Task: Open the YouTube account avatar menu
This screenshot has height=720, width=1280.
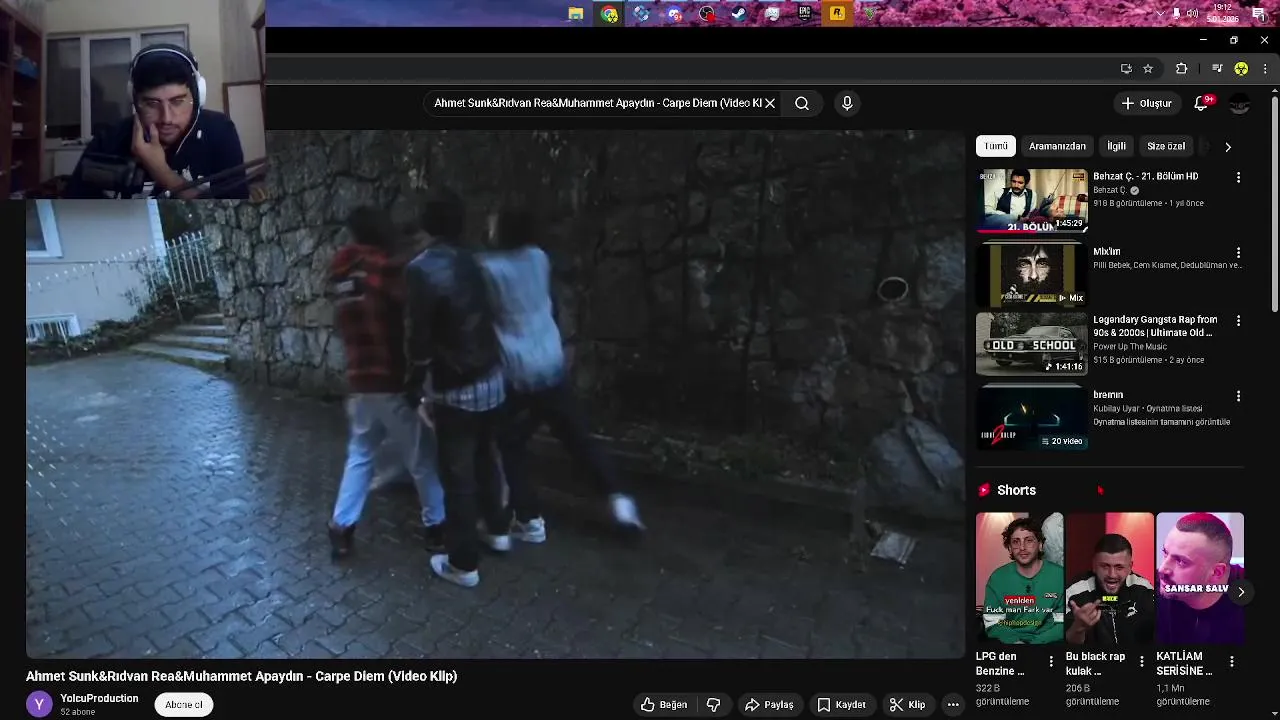Action: [1239, 103]
